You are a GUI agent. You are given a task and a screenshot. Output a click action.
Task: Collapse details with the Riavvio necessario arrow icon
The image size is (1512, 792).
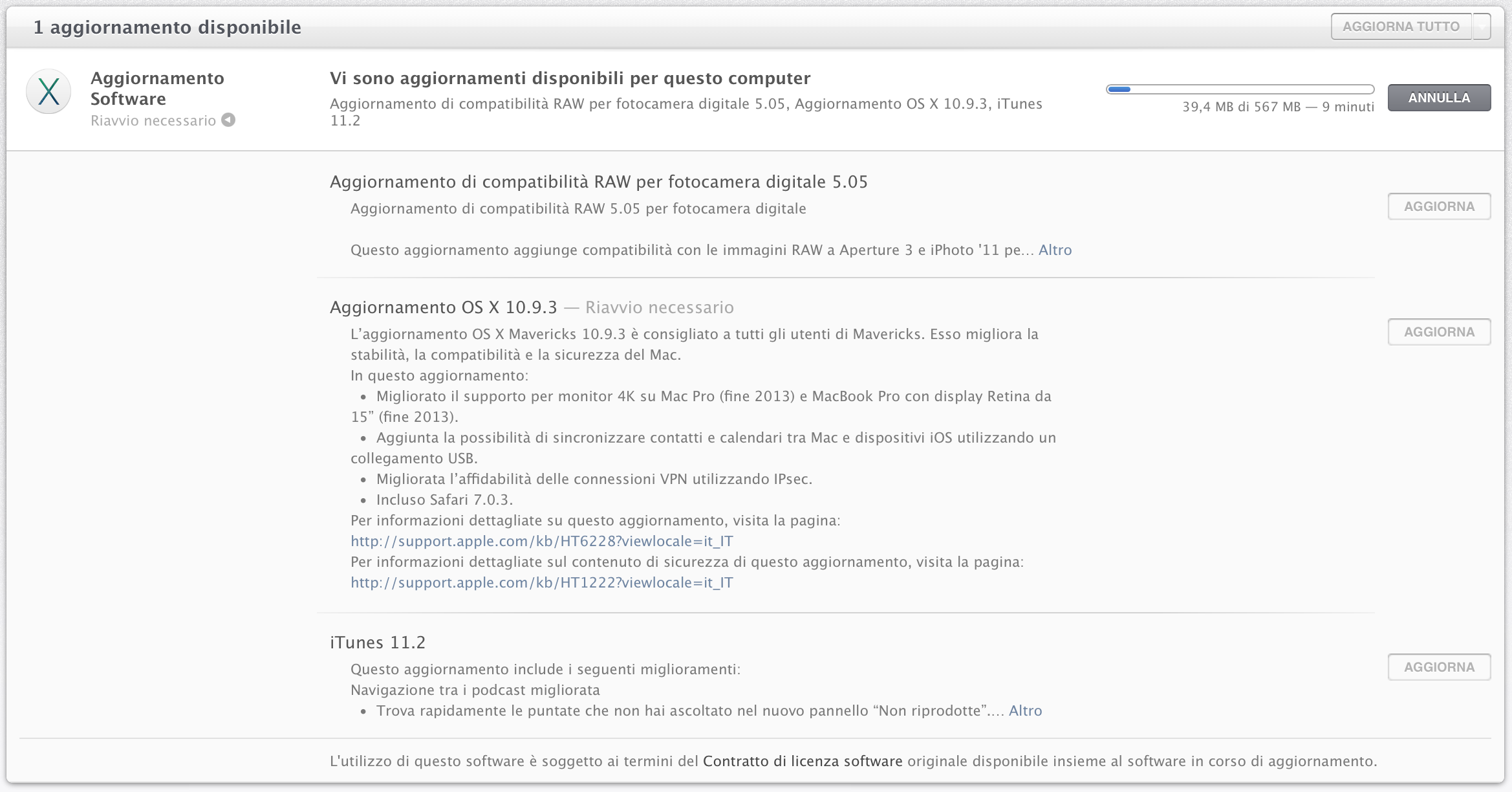tap(228, 120)
